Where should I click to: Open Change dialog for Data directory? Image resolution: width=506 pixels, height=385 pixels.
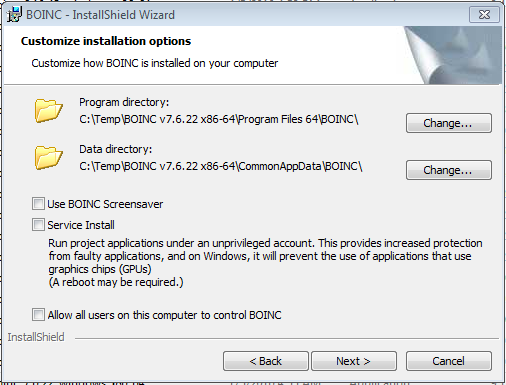(449, 170)
